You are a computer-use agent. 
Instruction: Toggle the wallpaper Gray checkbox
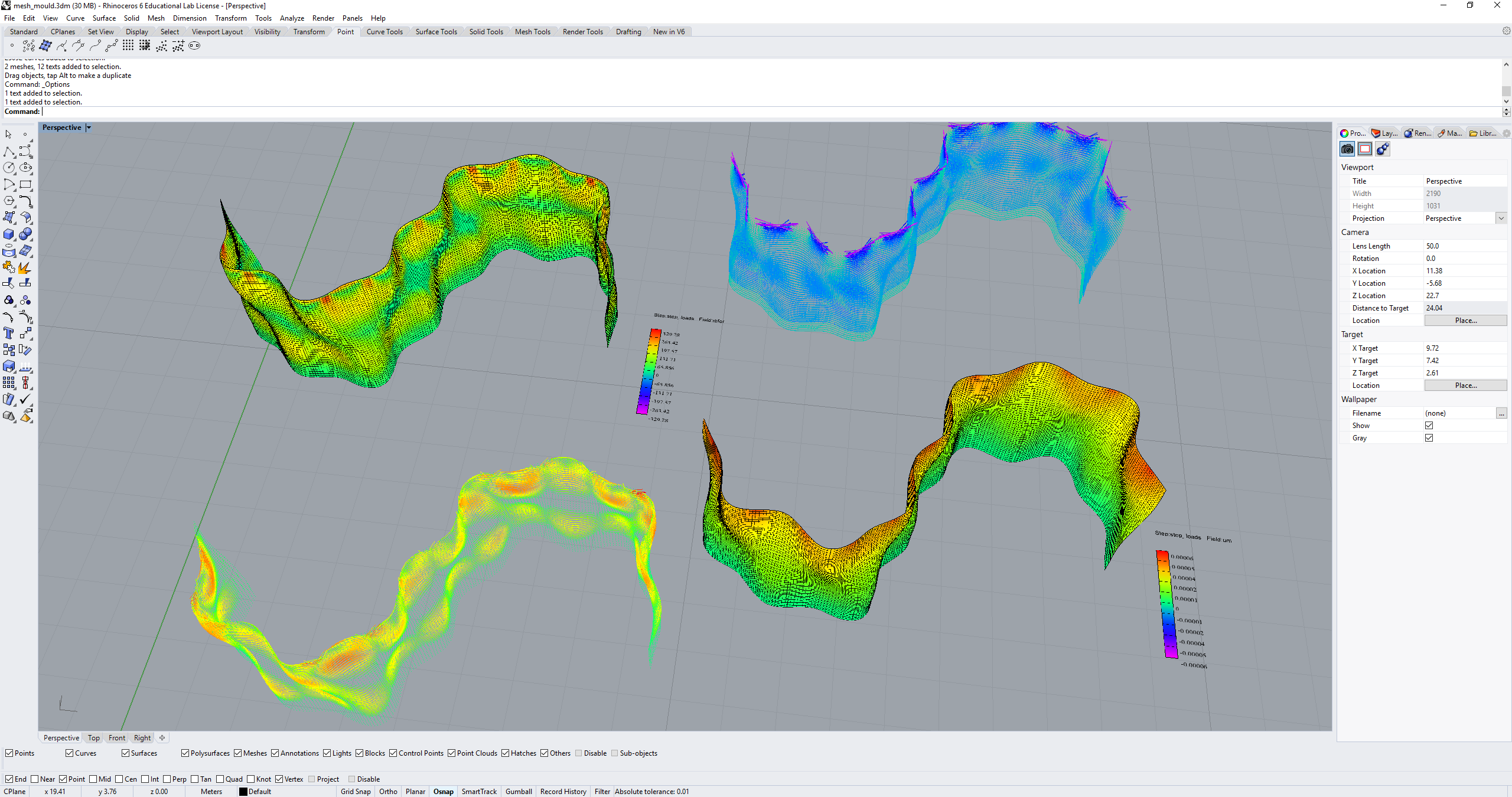click(1429, 438)
